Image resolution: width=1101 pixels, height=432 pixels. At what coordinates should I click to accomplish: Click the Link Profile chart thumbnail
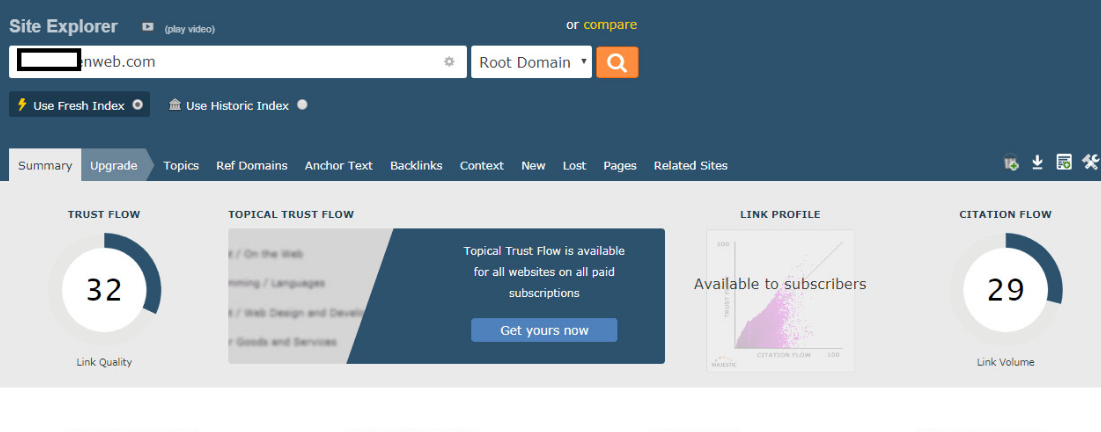780,300
